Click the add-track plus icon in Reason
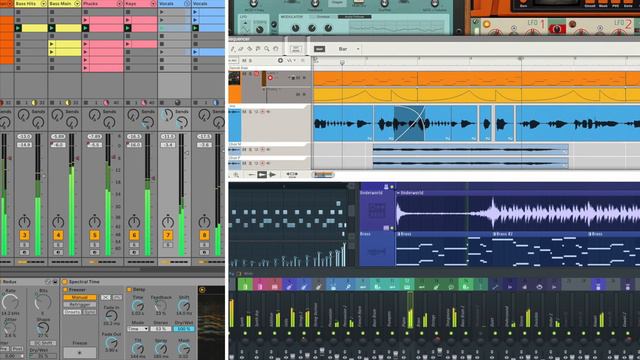 (280, 60)
